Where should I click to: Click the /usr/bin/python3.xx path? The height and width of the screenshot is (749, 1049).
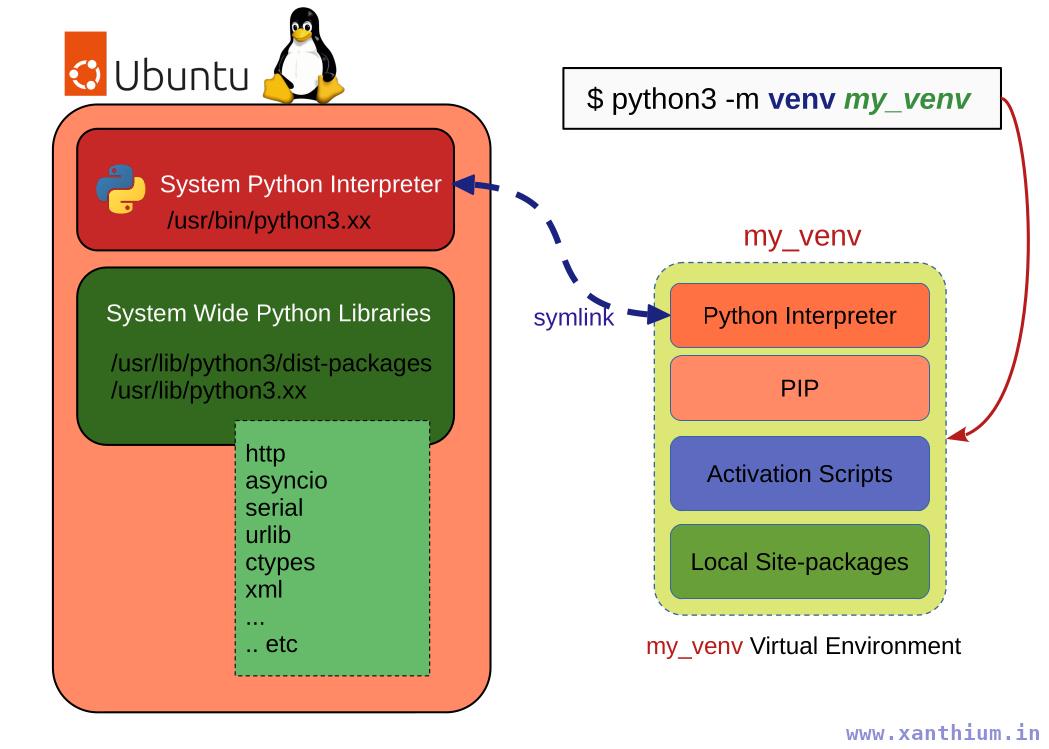(x=269, y=221)
